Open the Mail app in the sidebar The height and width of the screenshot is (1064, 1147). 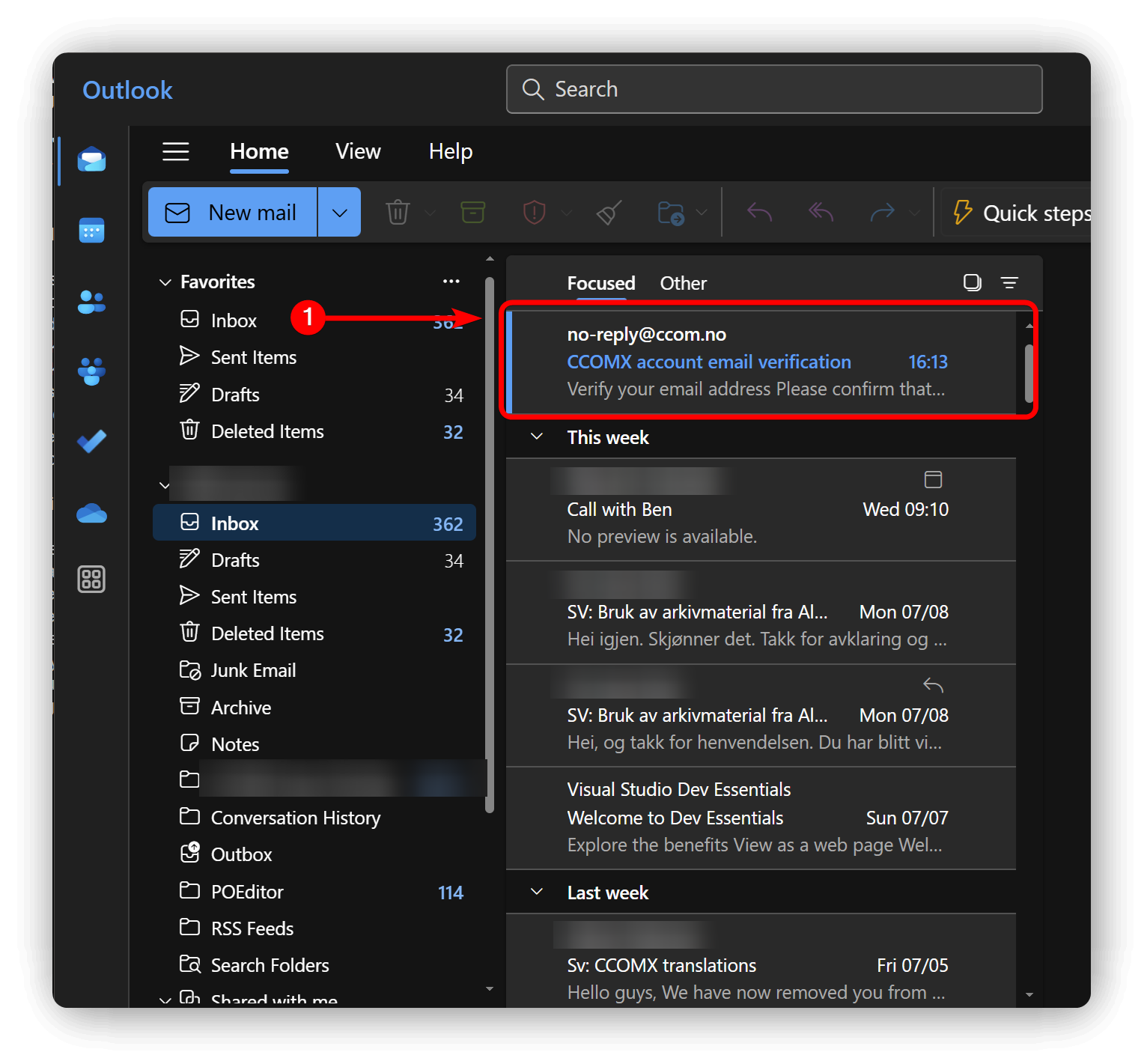pos(91,159)
